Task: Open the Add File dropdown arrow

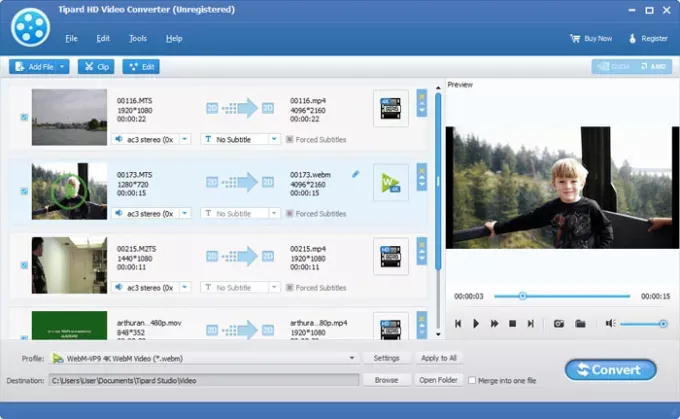Action: click(x=62, y=67)
